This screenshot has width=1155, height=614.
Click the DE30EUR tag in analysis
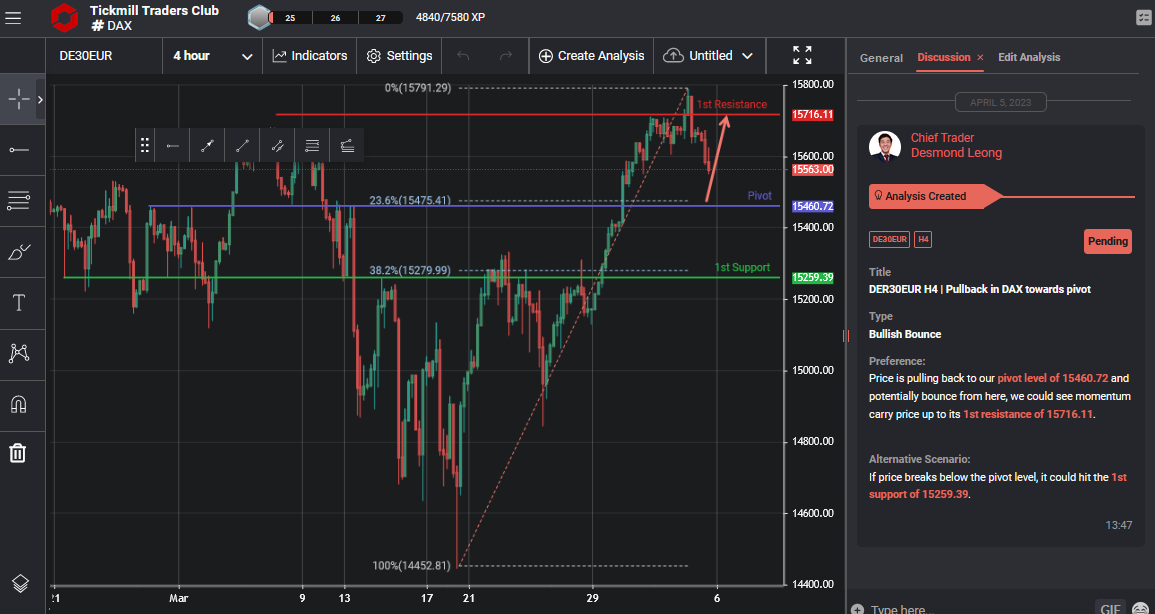889,240
